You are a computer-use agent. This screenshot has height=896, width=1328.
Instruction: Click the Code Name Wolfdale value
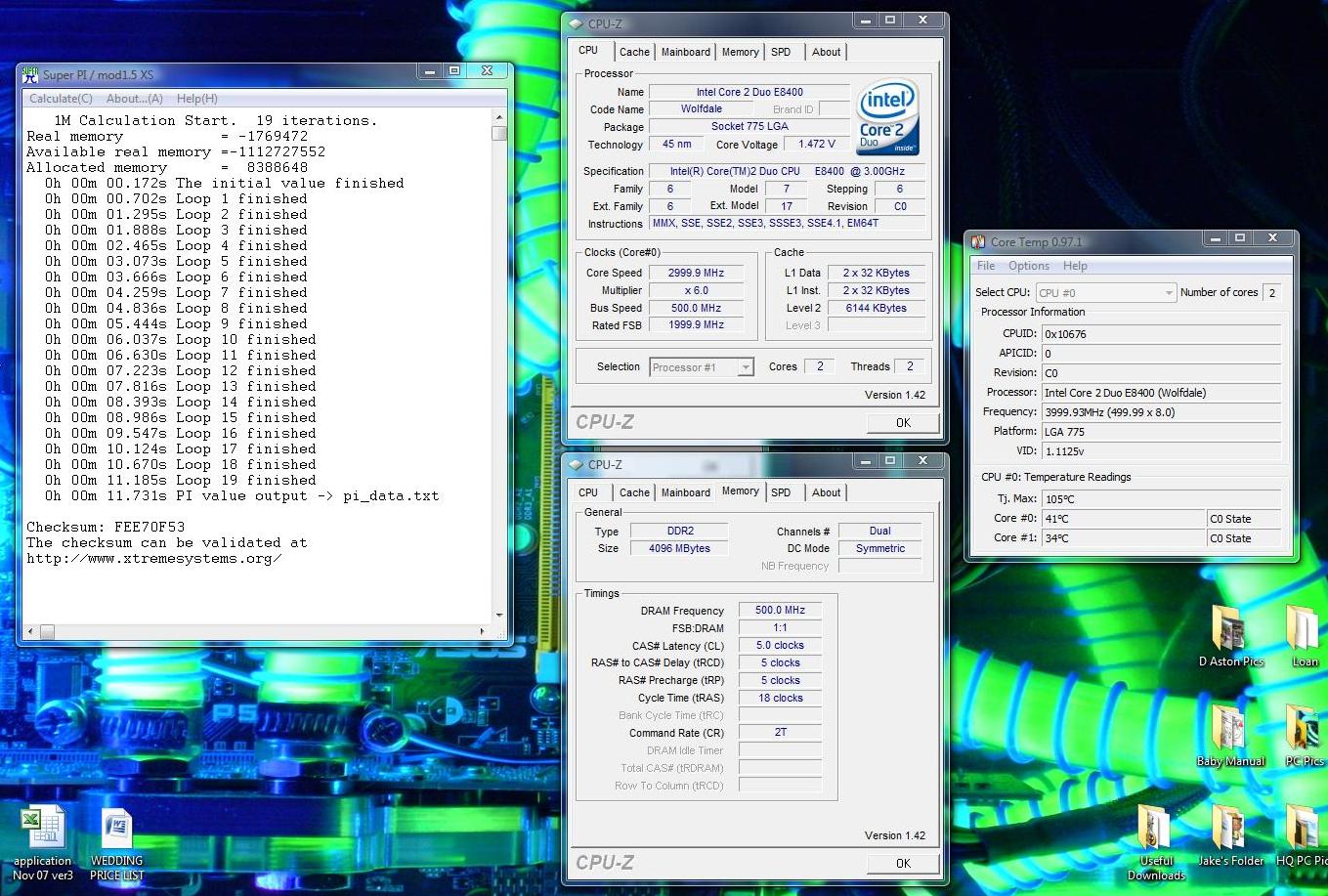(x=702, y=108)
